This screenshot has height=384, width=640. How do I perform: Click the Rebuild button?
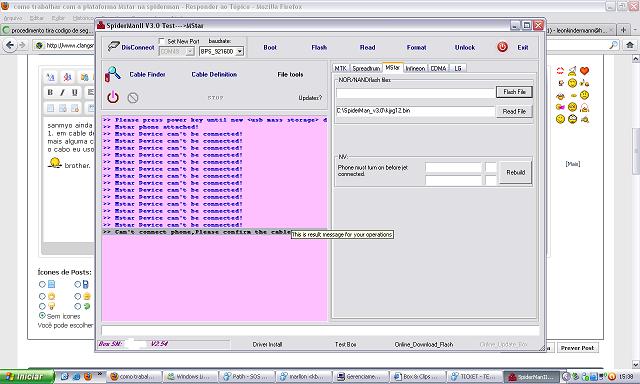coord(516,172)
